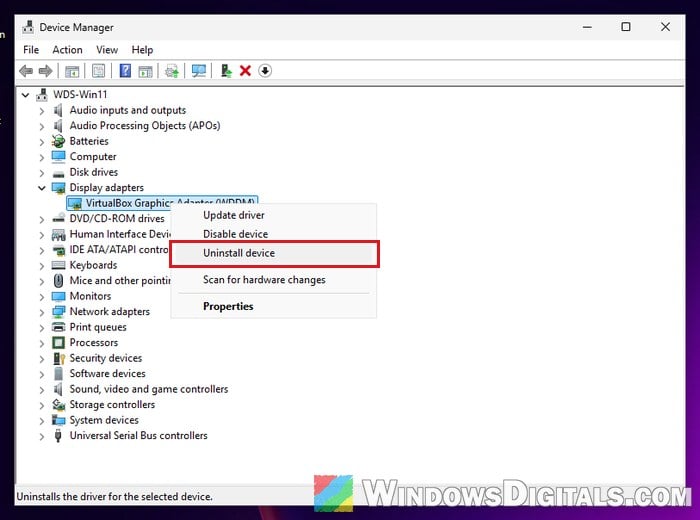700x520 pixels.
Task: Collapse the WDS-Win11 root node
Action: (x=25, y=95)
